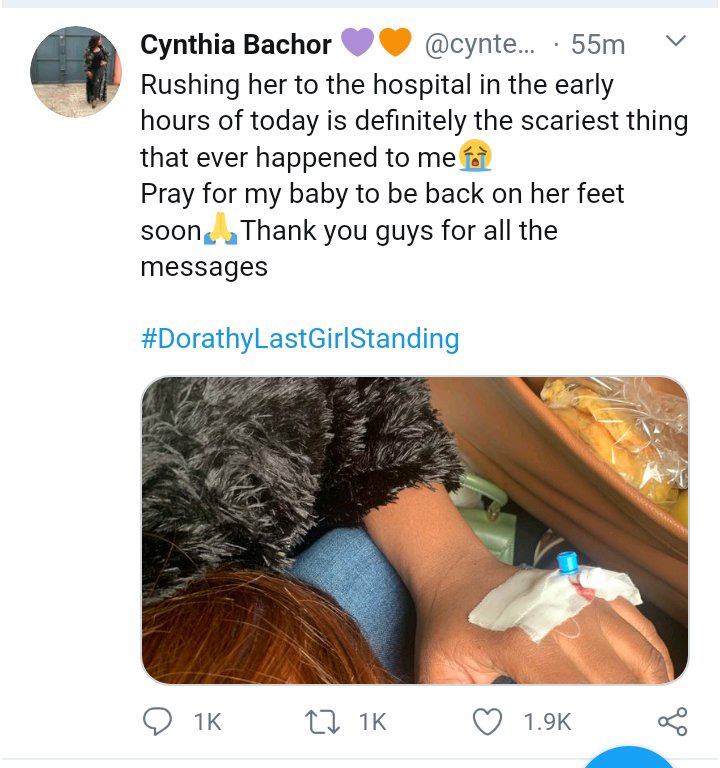Tap the praying hands emoji in tweet

[221, 228]
